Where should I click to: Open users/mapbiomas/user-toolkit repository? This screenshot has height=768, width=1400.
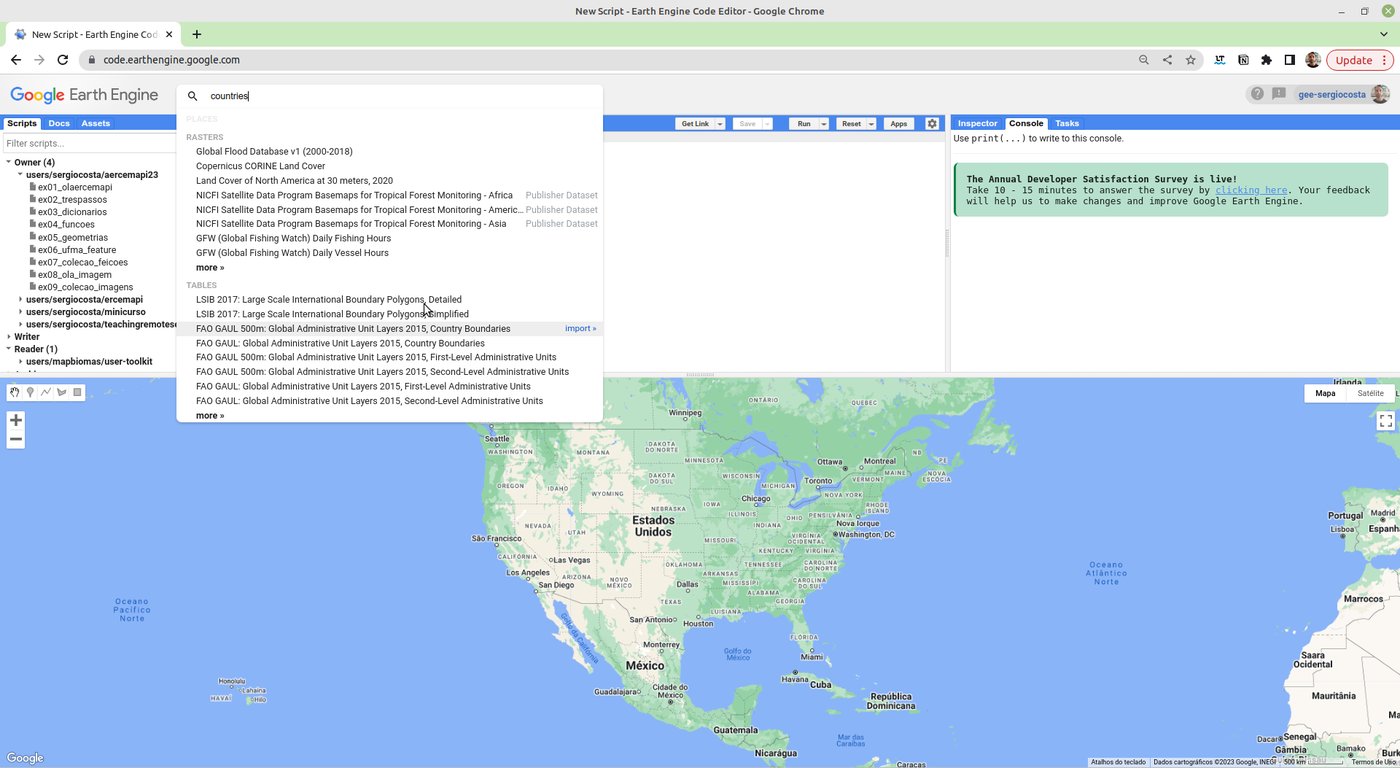click(x=89, y=362)
